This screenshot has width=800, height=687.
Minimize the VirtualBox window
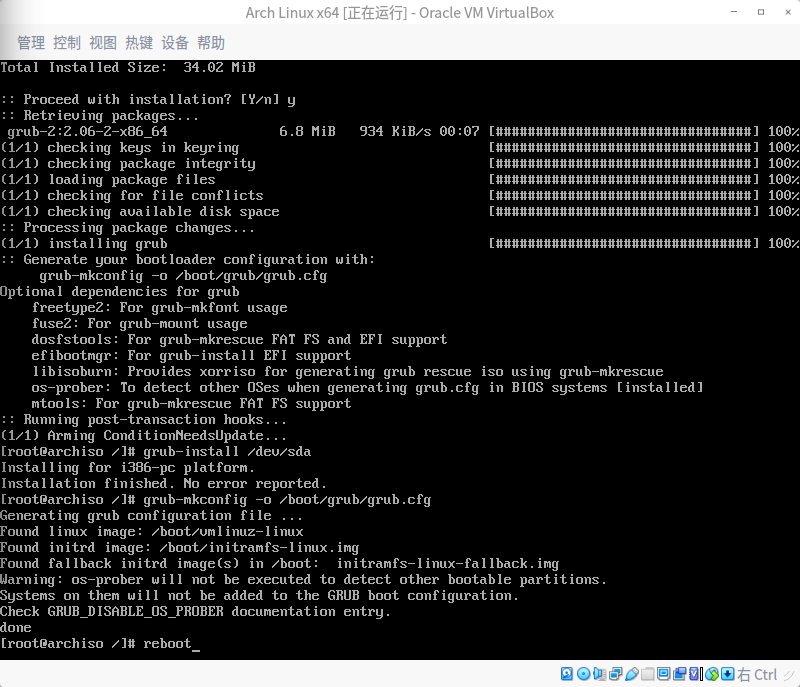pos(734,12)
